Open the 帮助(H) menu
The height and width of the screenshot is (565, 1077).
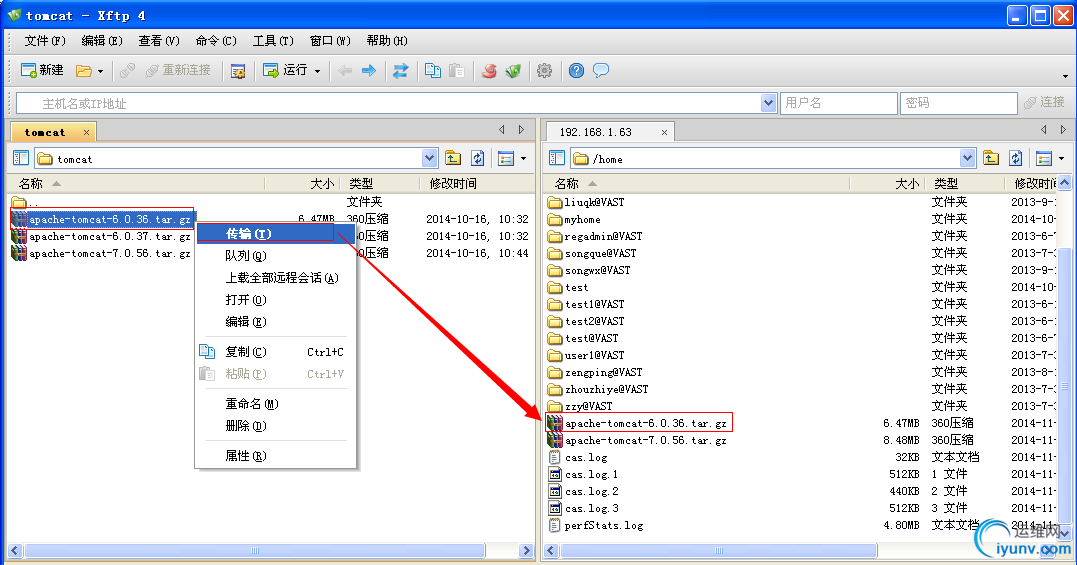point(387,41)
